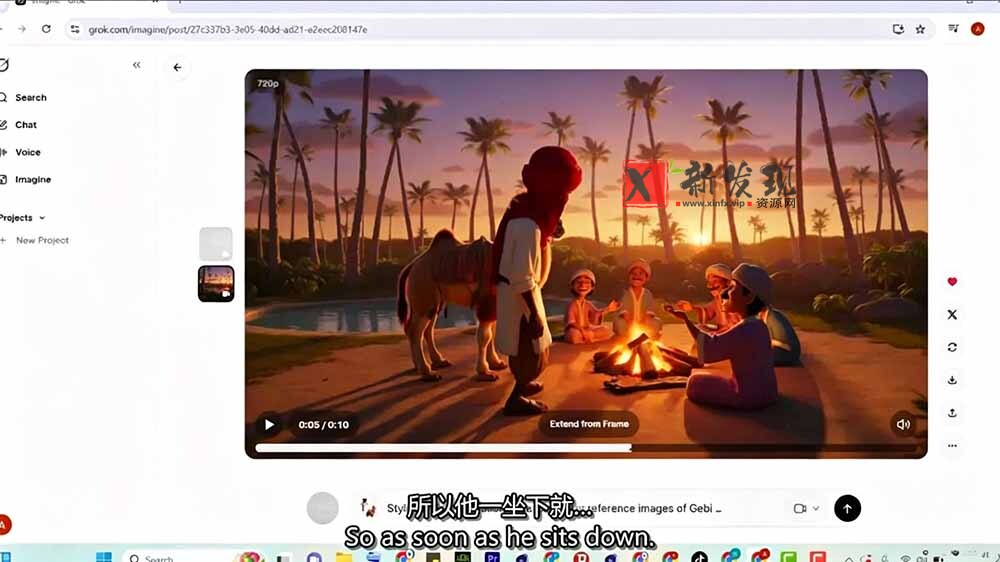This screenshot has height=562, width=1000.
Task: Collapse the sidebar with double chevron
Action: (136, 65)
